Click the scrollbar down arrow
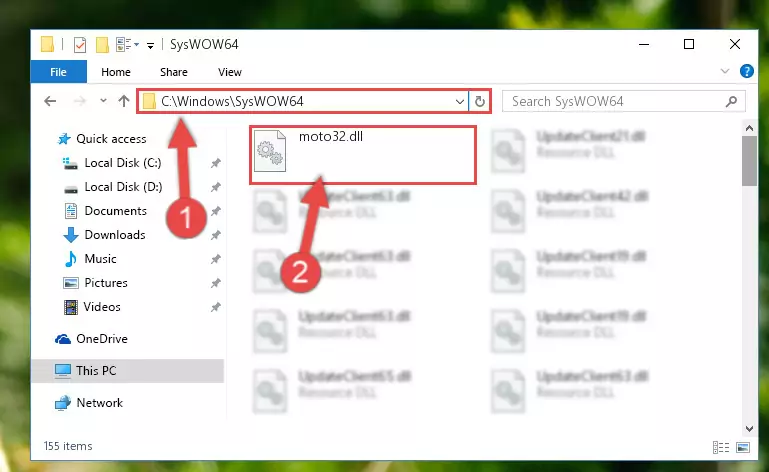 (x=749, y=428)
